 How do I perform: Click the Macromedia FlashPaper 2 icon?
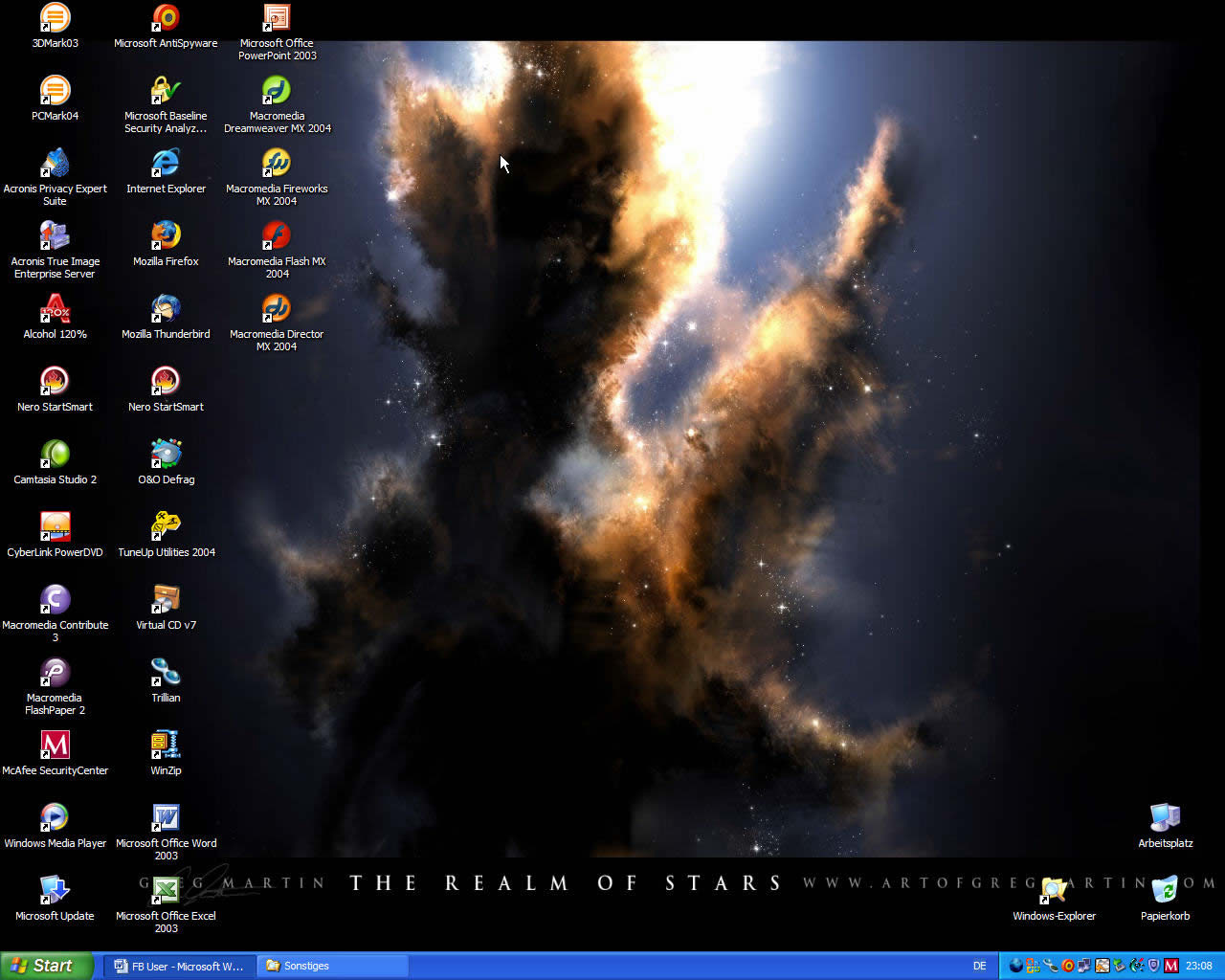pyautogui.click(x=55, y=686)
